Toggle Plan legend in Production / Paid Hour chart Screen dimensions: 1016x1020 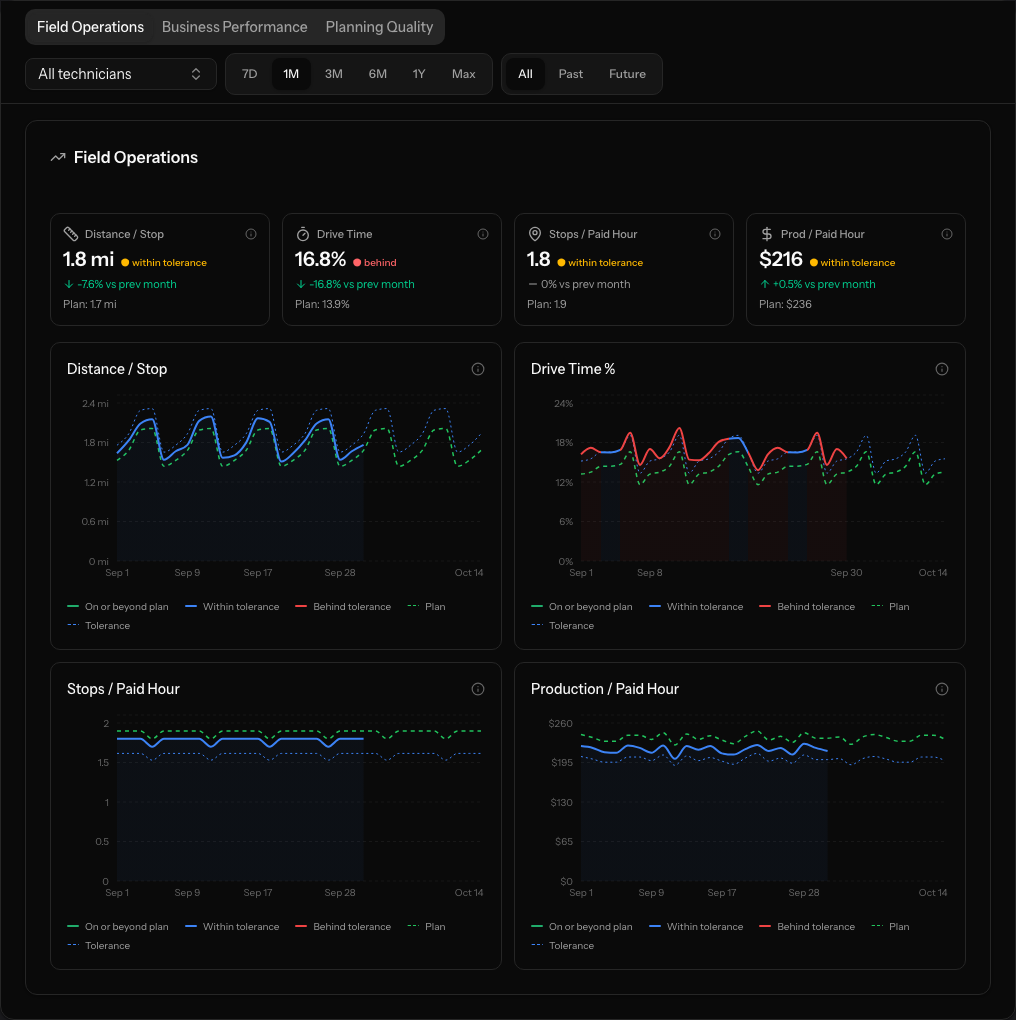click(890, 926)
